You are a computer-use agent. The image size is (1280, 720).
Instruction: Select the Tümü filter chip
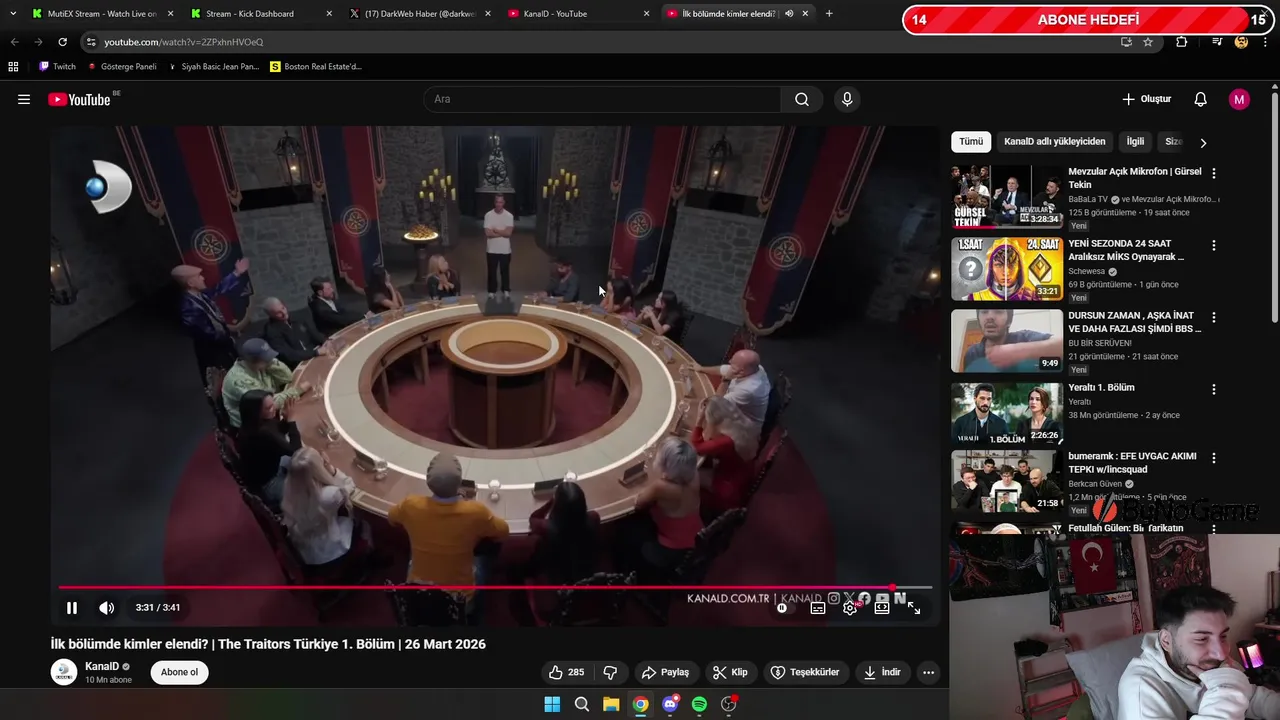click(971, 142)
